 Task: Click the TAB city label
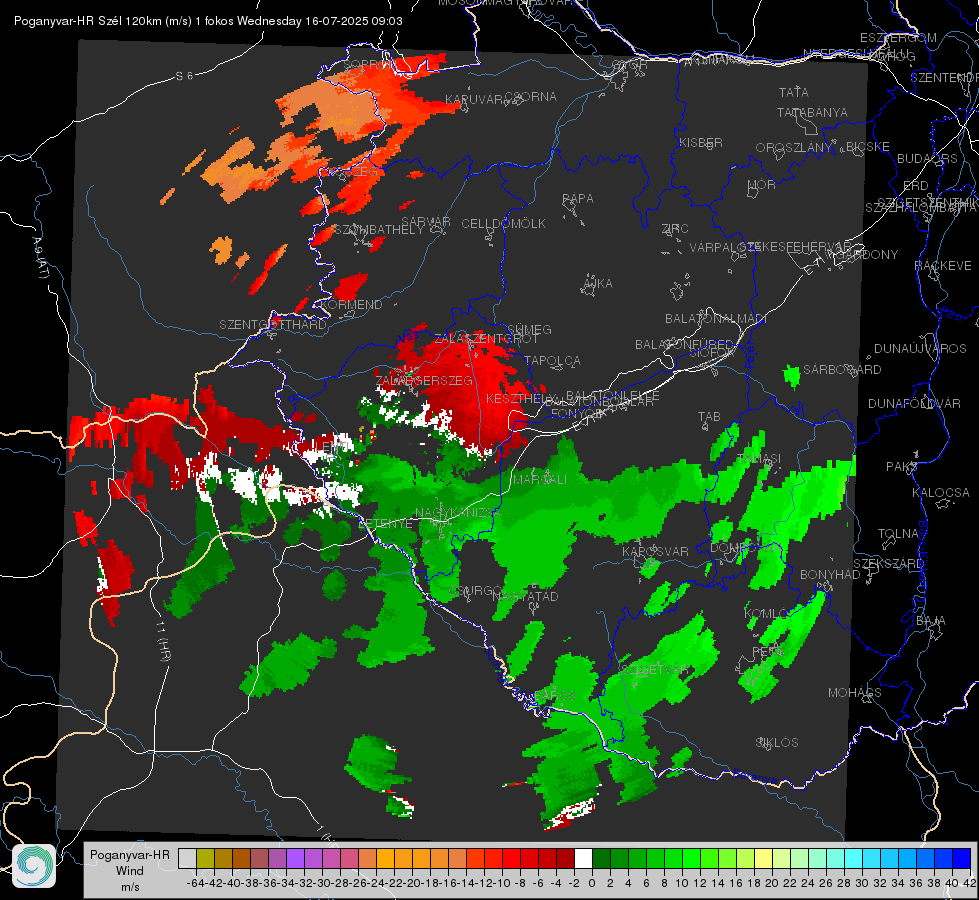709,417
